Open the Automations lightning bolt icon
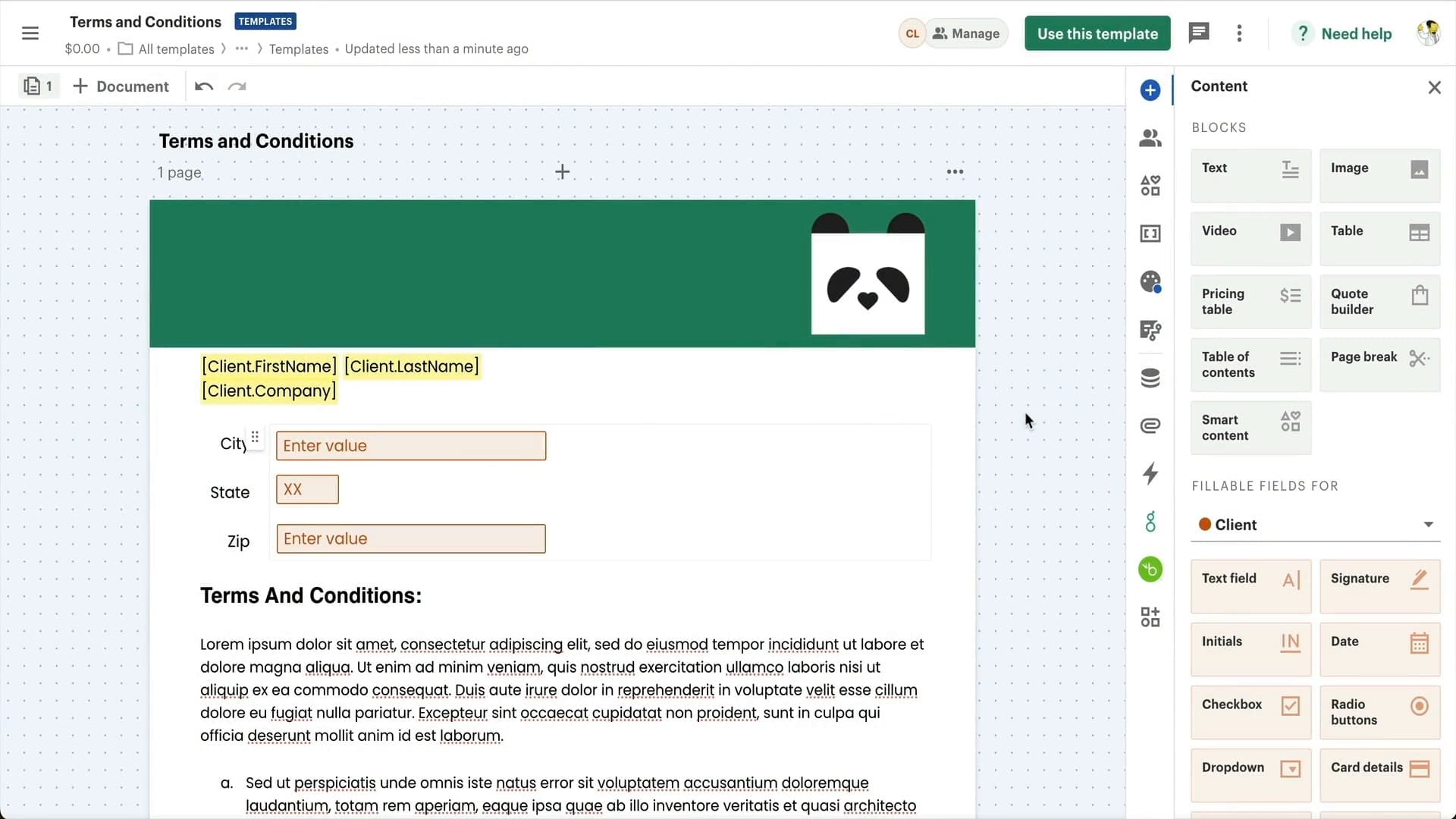Screen dimensions: 1456x819 point(1150,473)
